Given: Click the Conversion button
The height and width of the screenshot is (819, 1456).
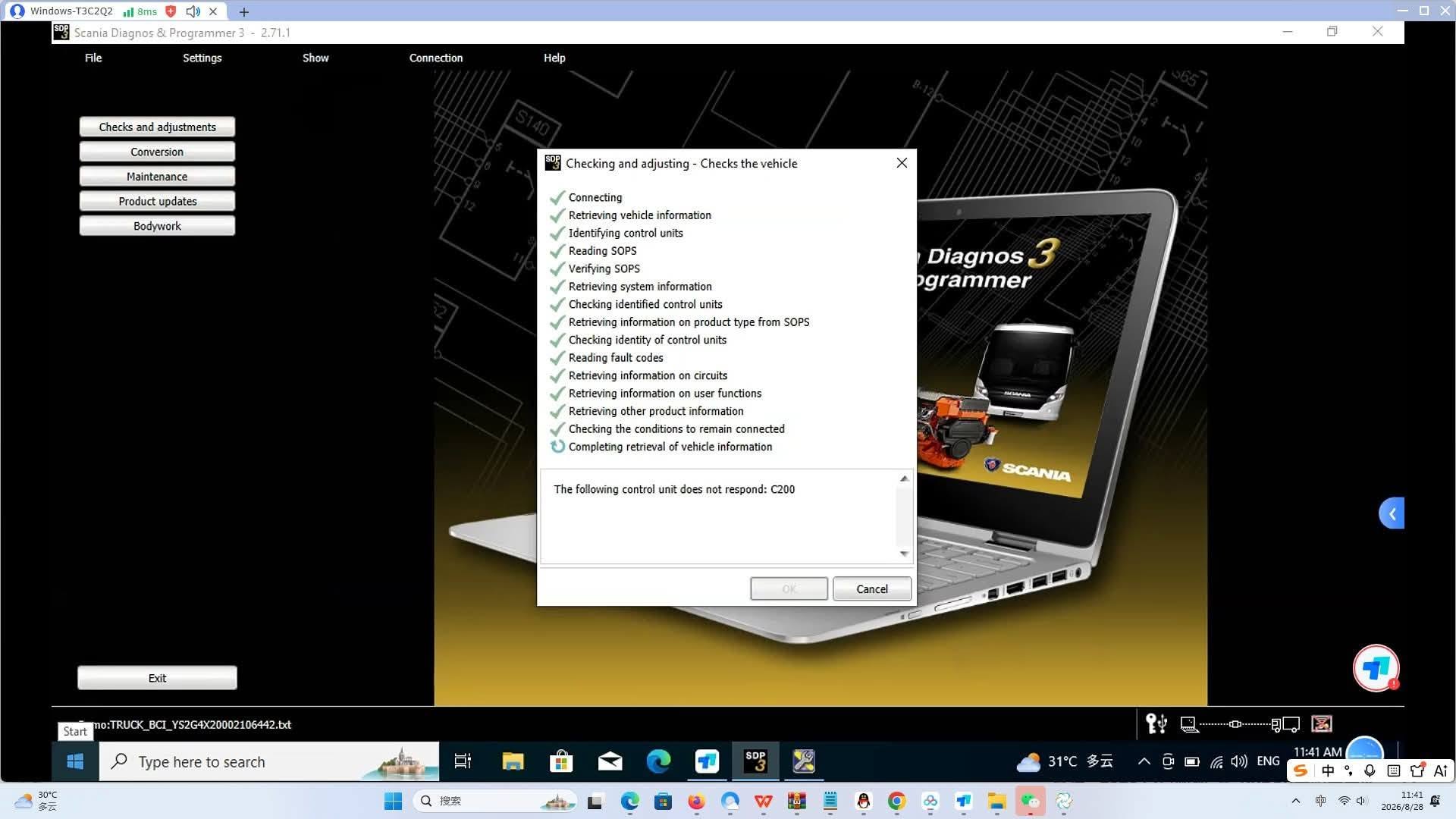Looking at the screenshot, I should pyautogui.click(x=157, y=152).
